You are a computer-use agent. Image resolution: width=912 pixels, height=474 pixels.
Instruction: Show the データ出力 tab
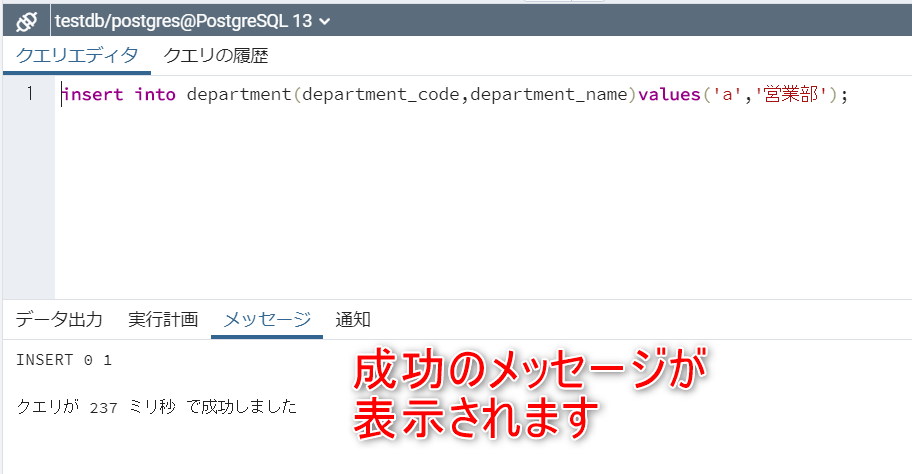pyautogui.click(x=59, y=319)
